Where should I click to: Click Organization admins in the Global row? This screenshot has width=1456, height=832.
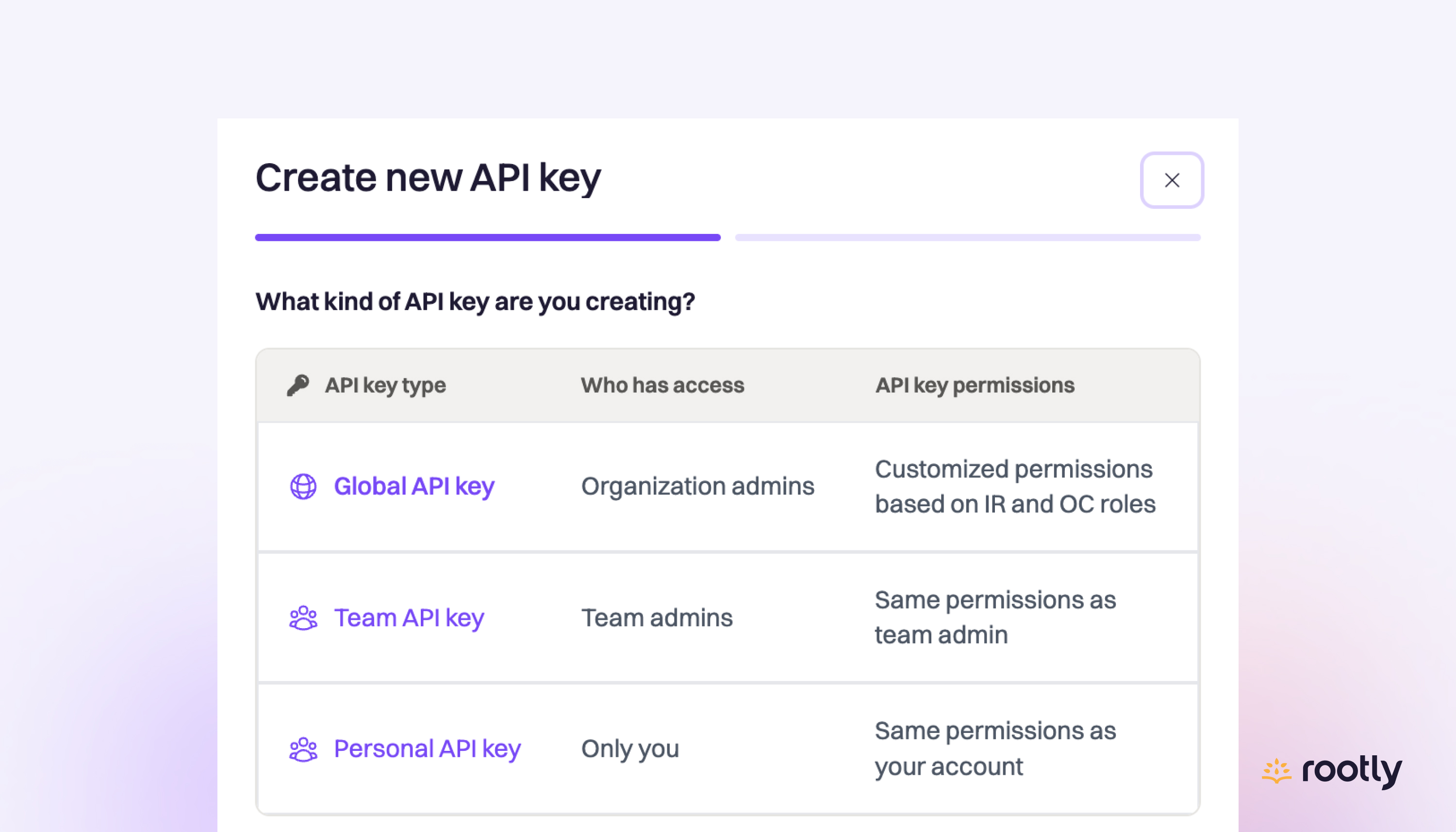click(x=697, y=486)
